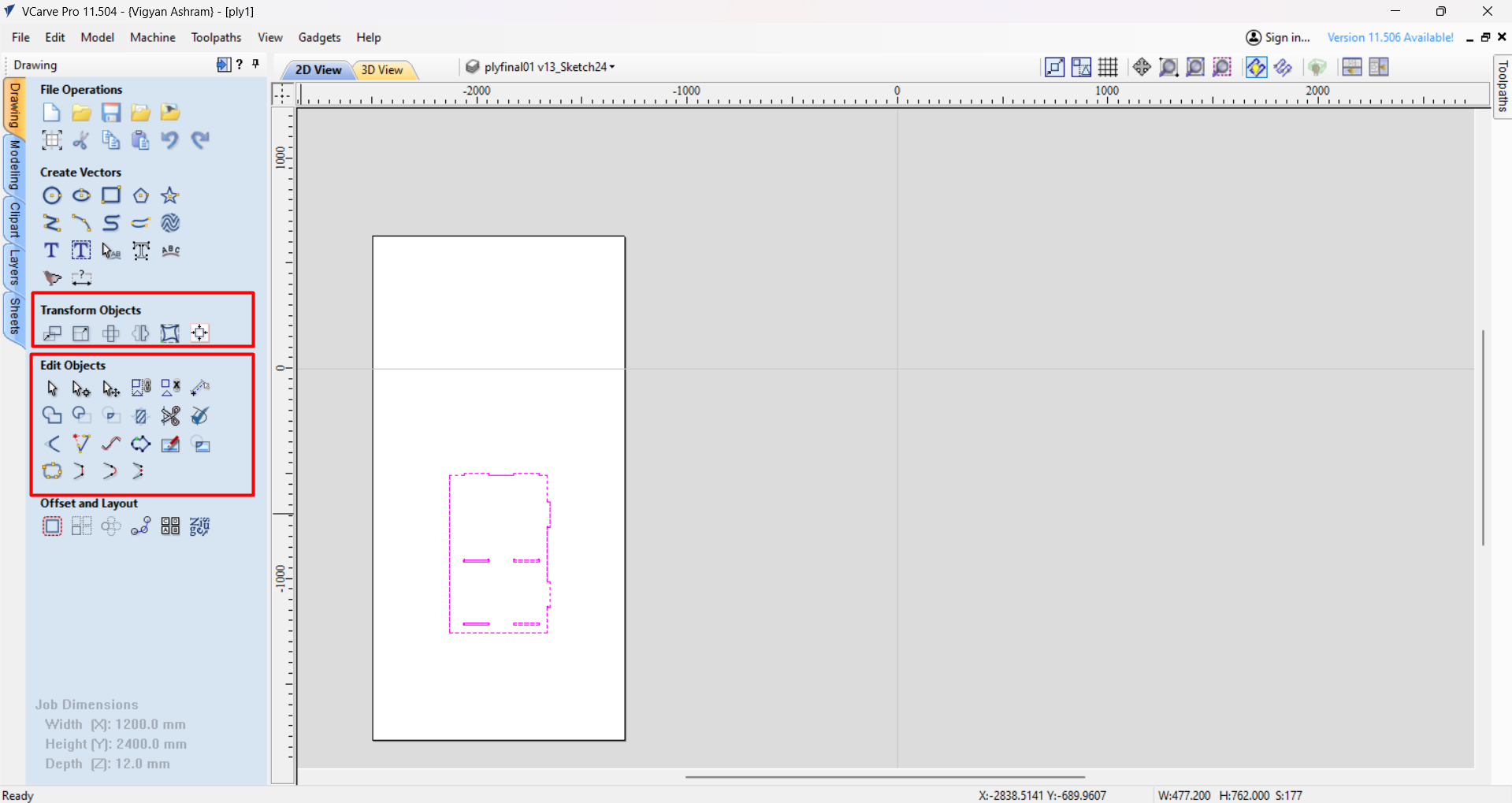
Task: Open the Gadgets menu
Action: (x=319, y=37)
